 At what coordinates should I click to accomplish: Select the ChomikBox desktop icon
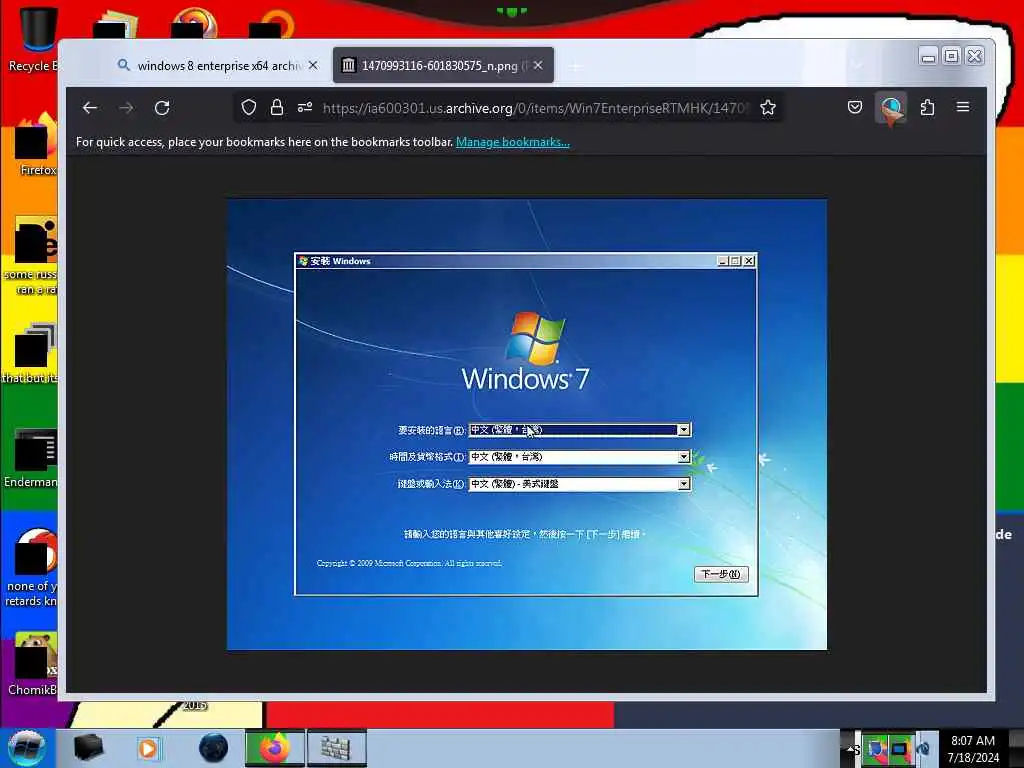31,663
